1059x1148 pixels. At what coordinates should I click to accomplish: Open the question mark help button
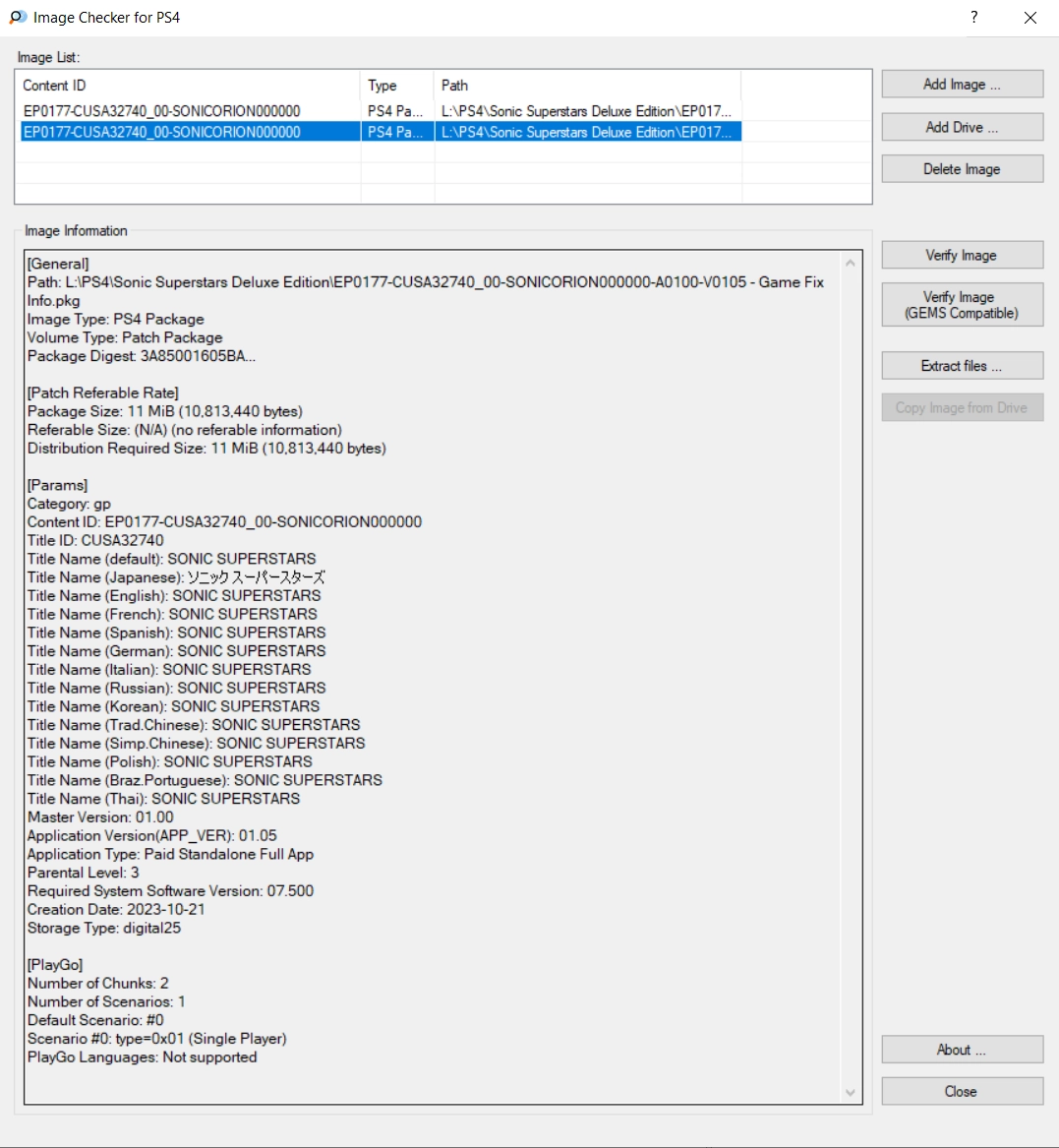[973, 18]
